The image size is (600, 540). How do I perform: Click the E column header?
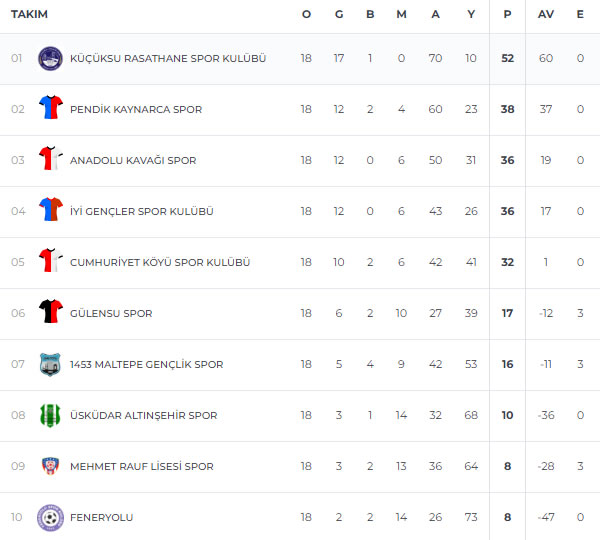coord(580,14)
